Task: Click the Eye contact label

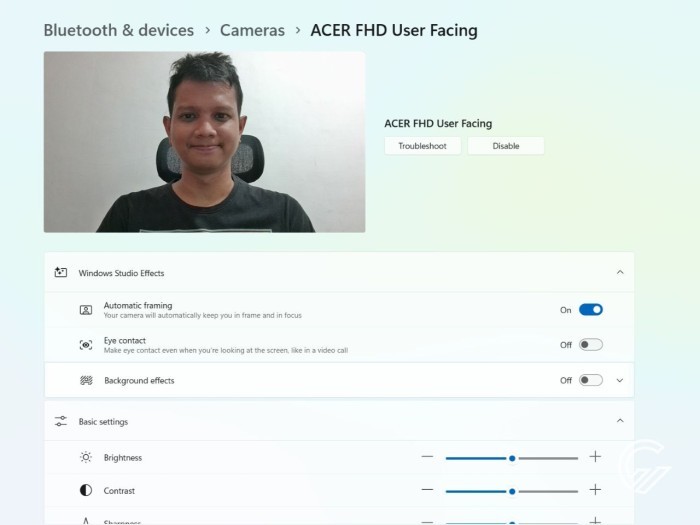Action: pyautogui.click(x=125, y=340)
